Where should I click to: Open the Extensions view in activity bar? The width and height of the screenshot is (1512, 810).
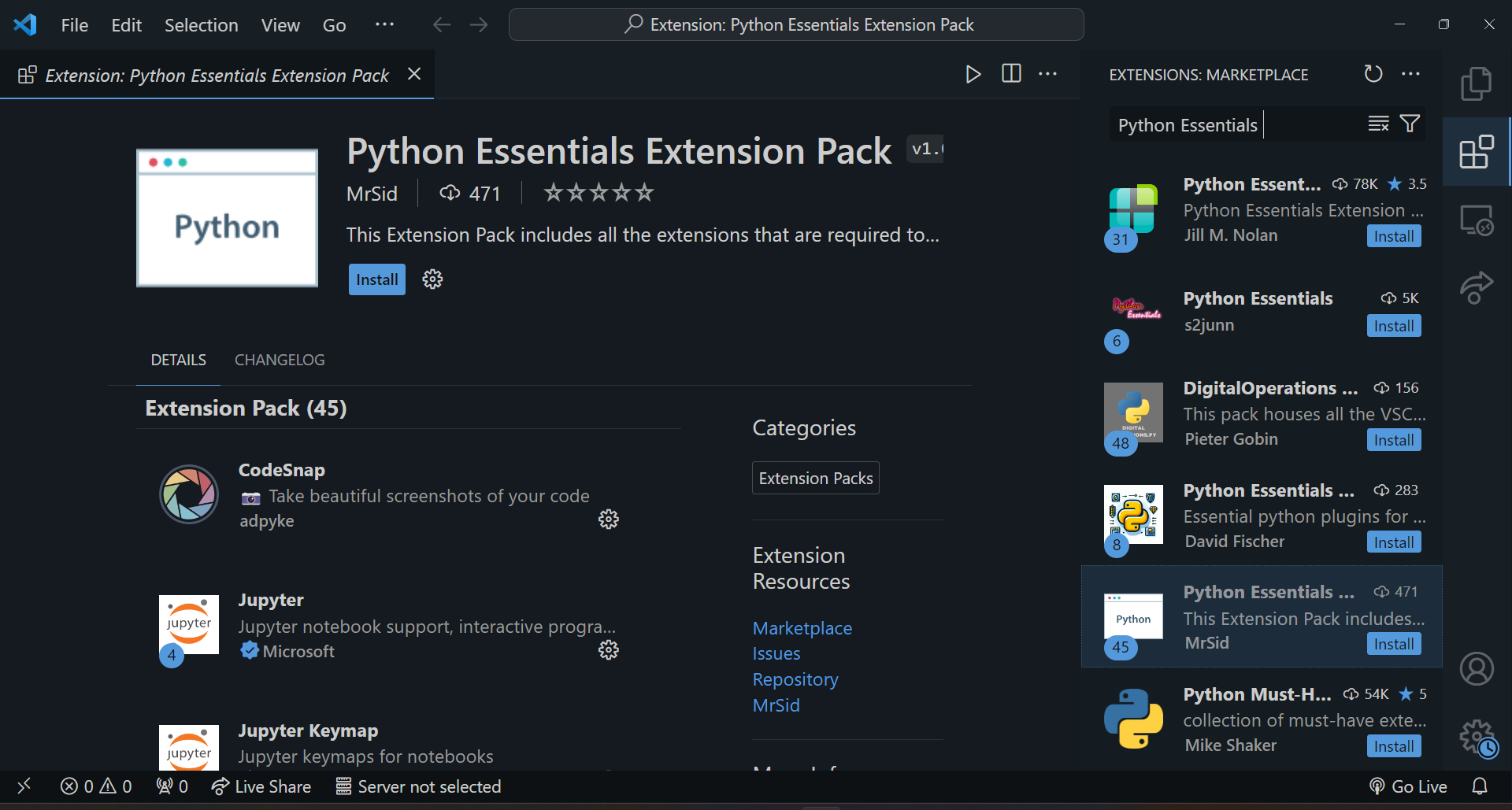pos(1477,151)
